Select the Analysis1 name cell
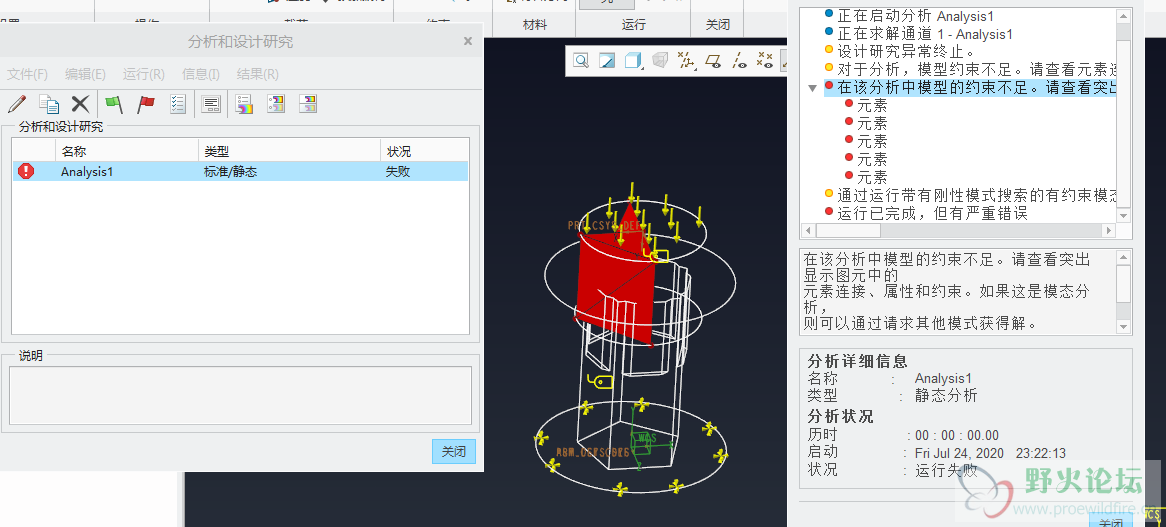1166x527 pixels. click(x=87, y=172)
